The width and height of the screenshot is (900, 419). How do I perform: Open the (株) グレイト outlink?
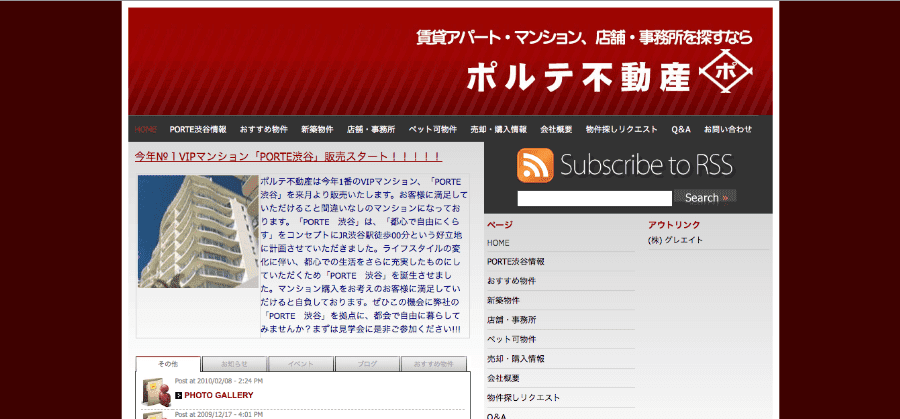point(676,240)
